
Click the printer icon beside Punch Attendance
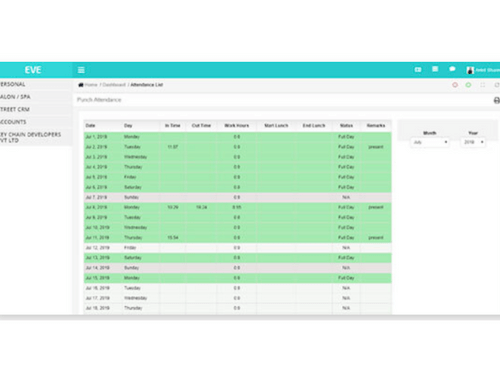pyautogui.click(x=497, y=100)
